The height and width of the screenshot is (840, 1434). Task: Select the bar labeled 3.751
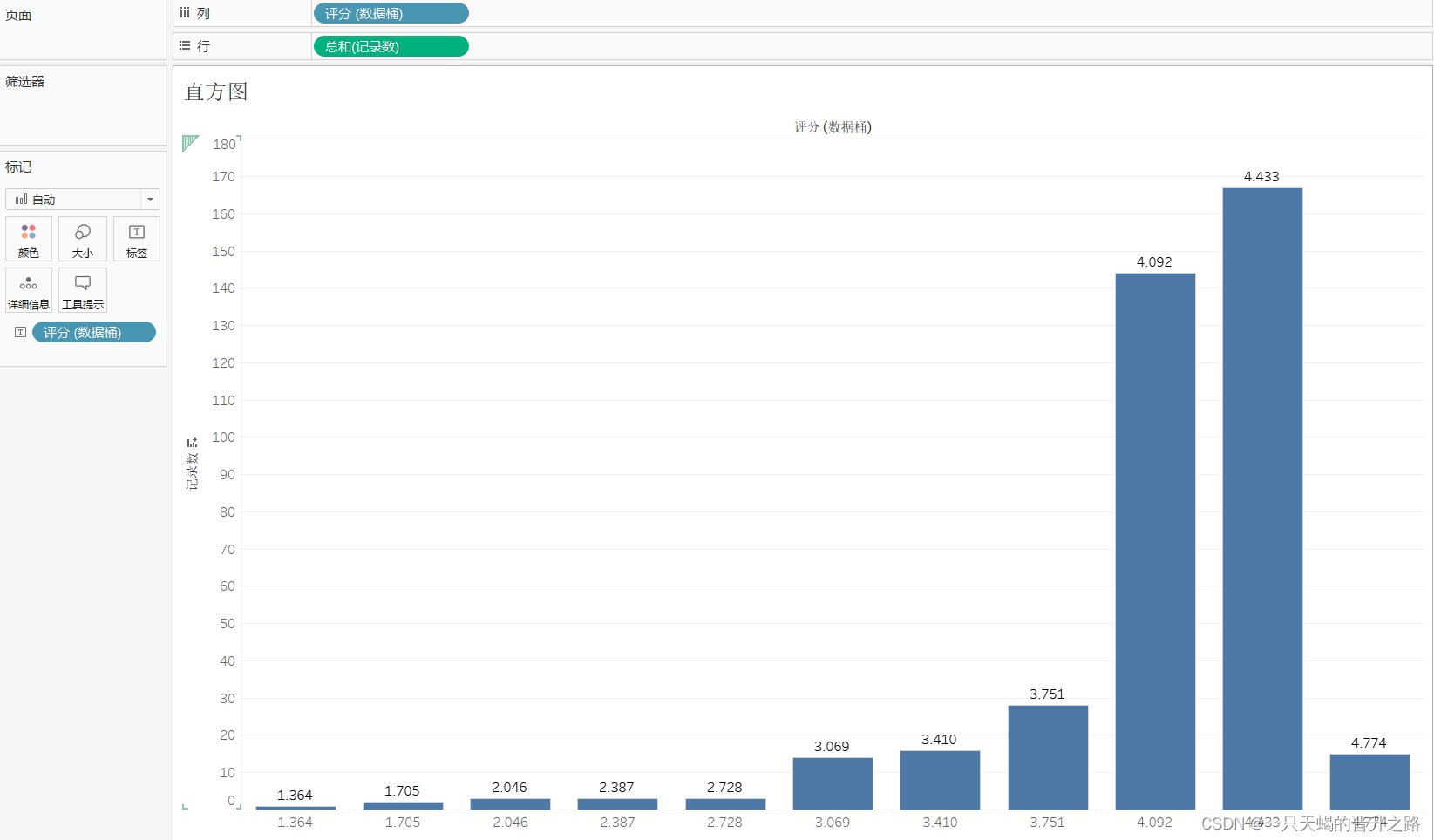point(1048,757)
